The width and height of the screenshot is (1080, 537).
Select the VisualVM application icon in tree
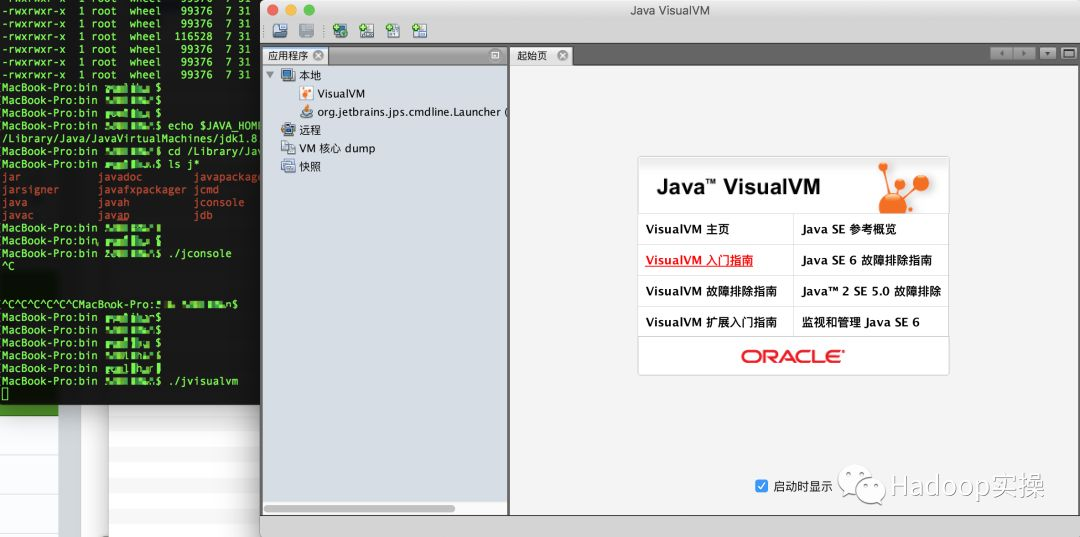(307, 93)
